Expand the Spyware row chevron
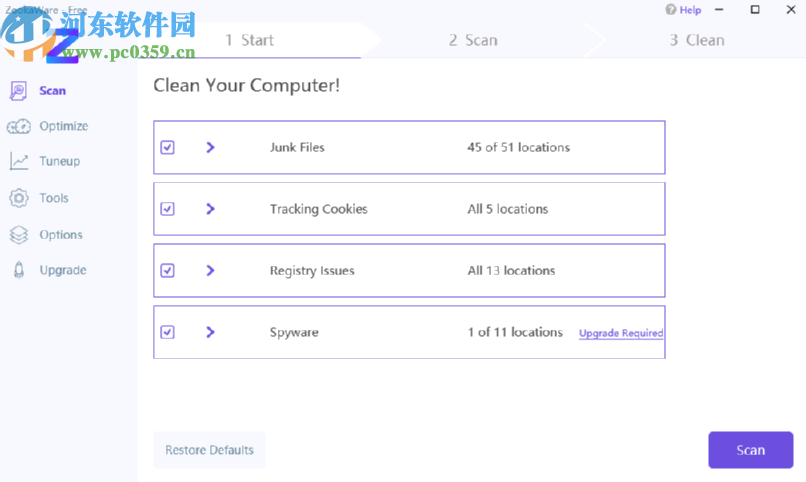Image resolution: width=806 pixels, height=482 pixels. (210, 332)
